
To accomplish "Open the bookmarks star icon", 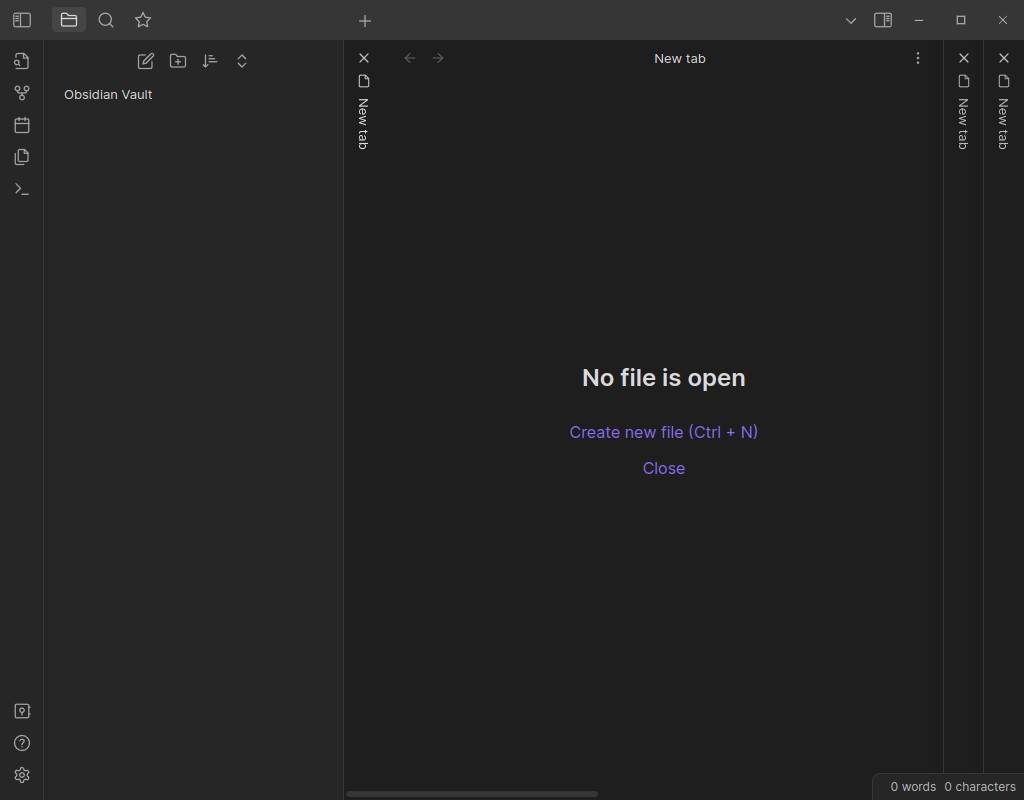I will click(142, 20).
